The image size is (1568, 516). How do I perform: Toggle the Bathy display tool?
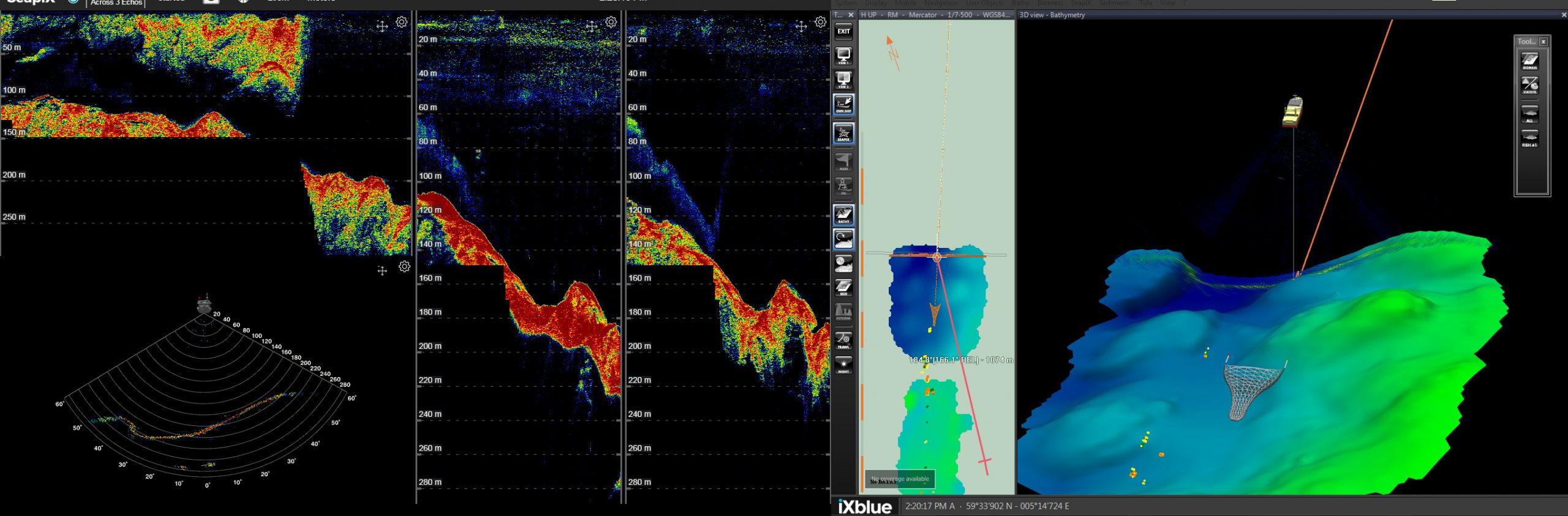pos(843,214)
